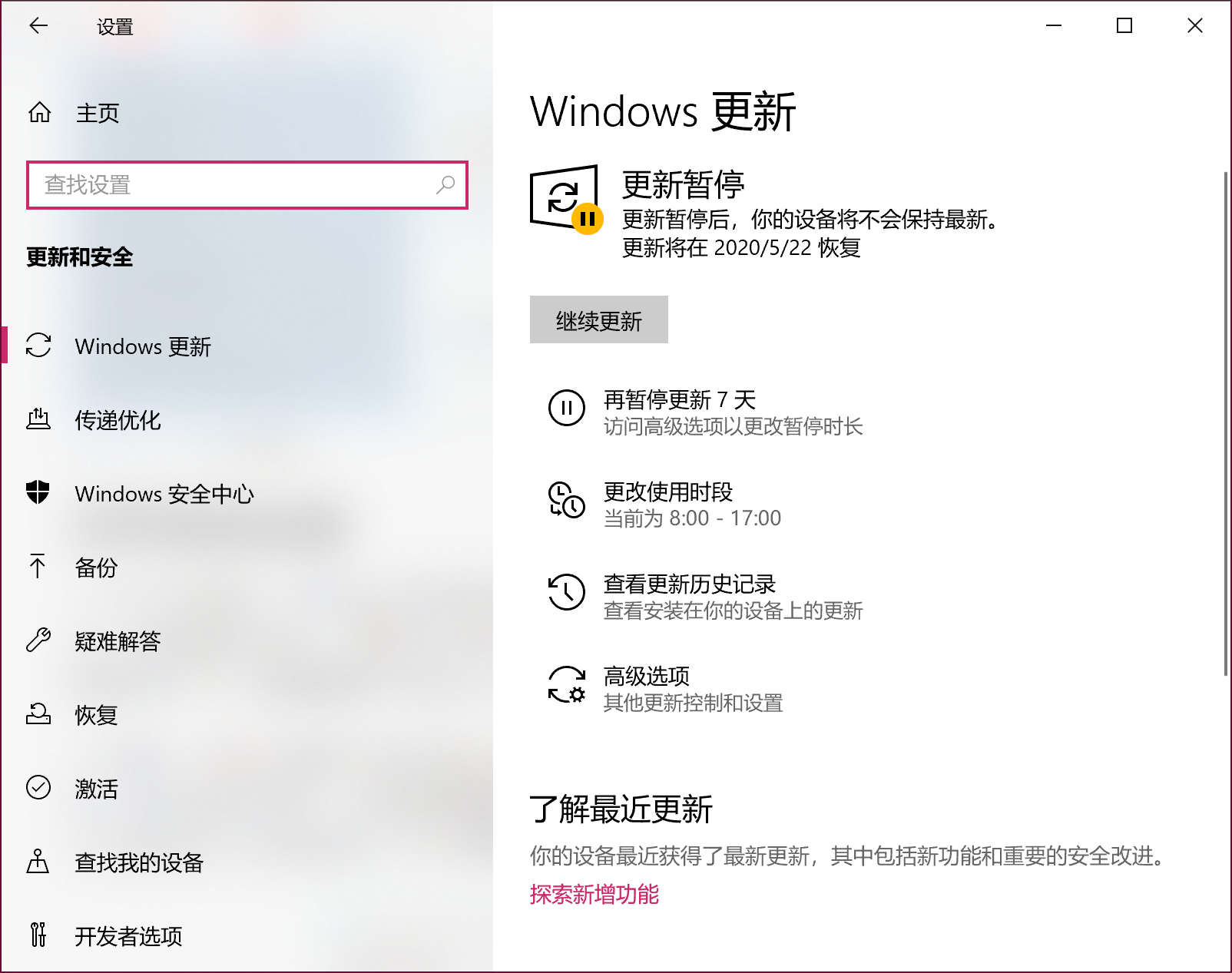Select the 备份 sidebar entry
Image resolution: width=1232 pixels, height=973 pixels.
pos(95,568)
